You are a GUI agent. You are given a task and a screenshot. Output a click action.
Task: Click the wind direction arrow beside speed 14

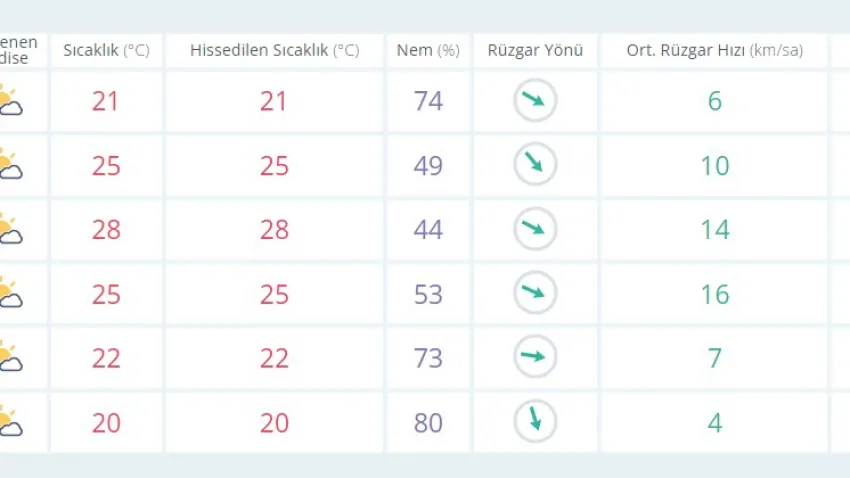tap(535, 229)
